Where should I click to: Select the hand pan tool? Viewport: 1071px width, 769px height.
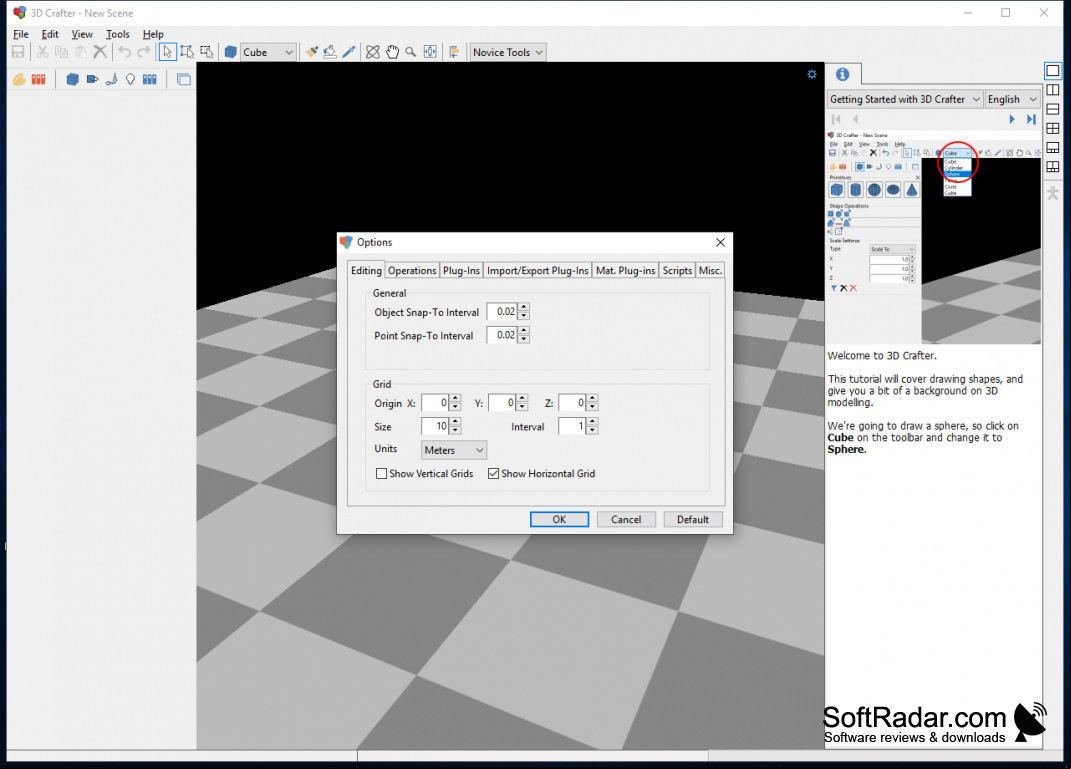392,52
